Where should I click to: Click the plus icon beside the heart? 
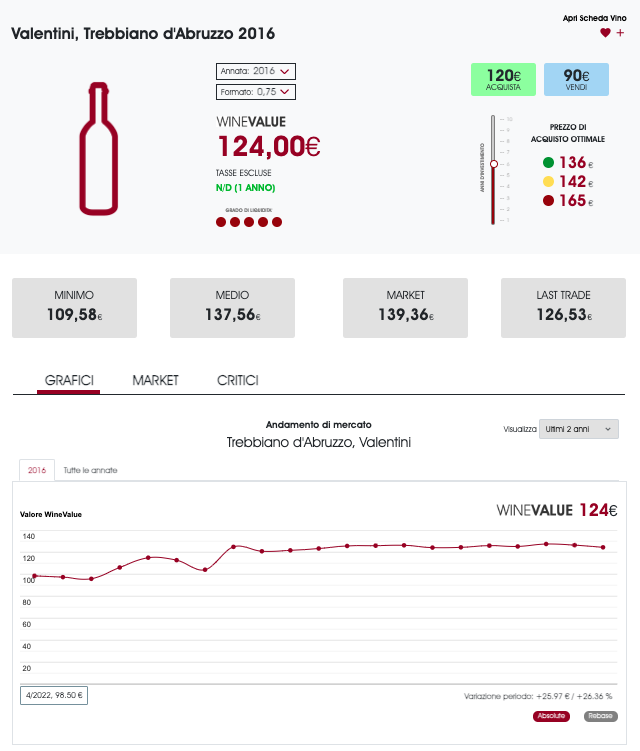pyautogui.click(x=620, y=33)
